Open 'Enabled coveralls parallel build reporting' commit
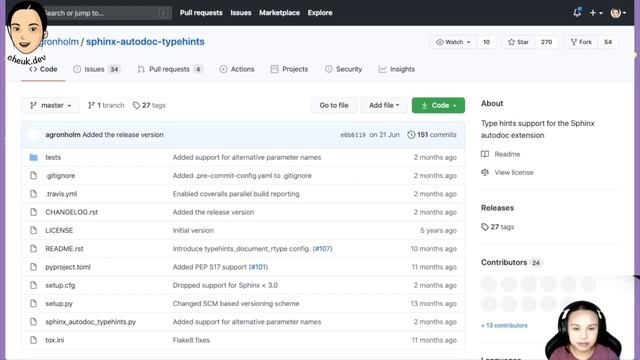 [236, 194]
